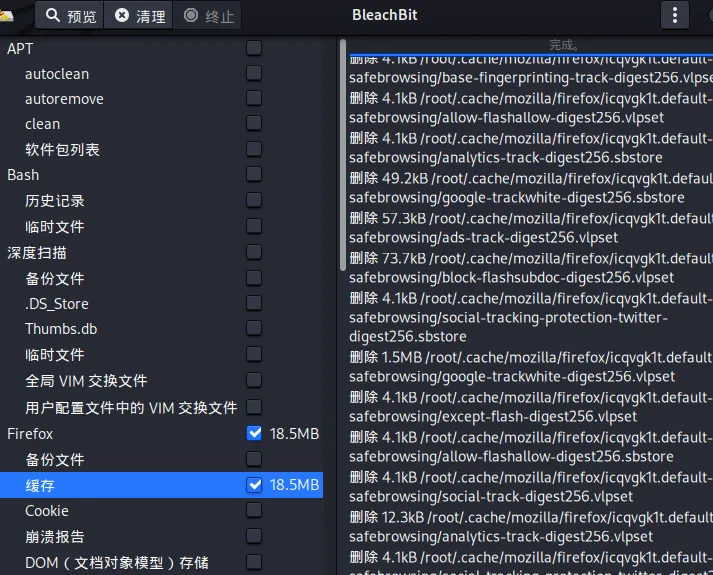This screenshot has height=575, width=713.
Task: Select the autoclean tree item
Action: point(161,74)
